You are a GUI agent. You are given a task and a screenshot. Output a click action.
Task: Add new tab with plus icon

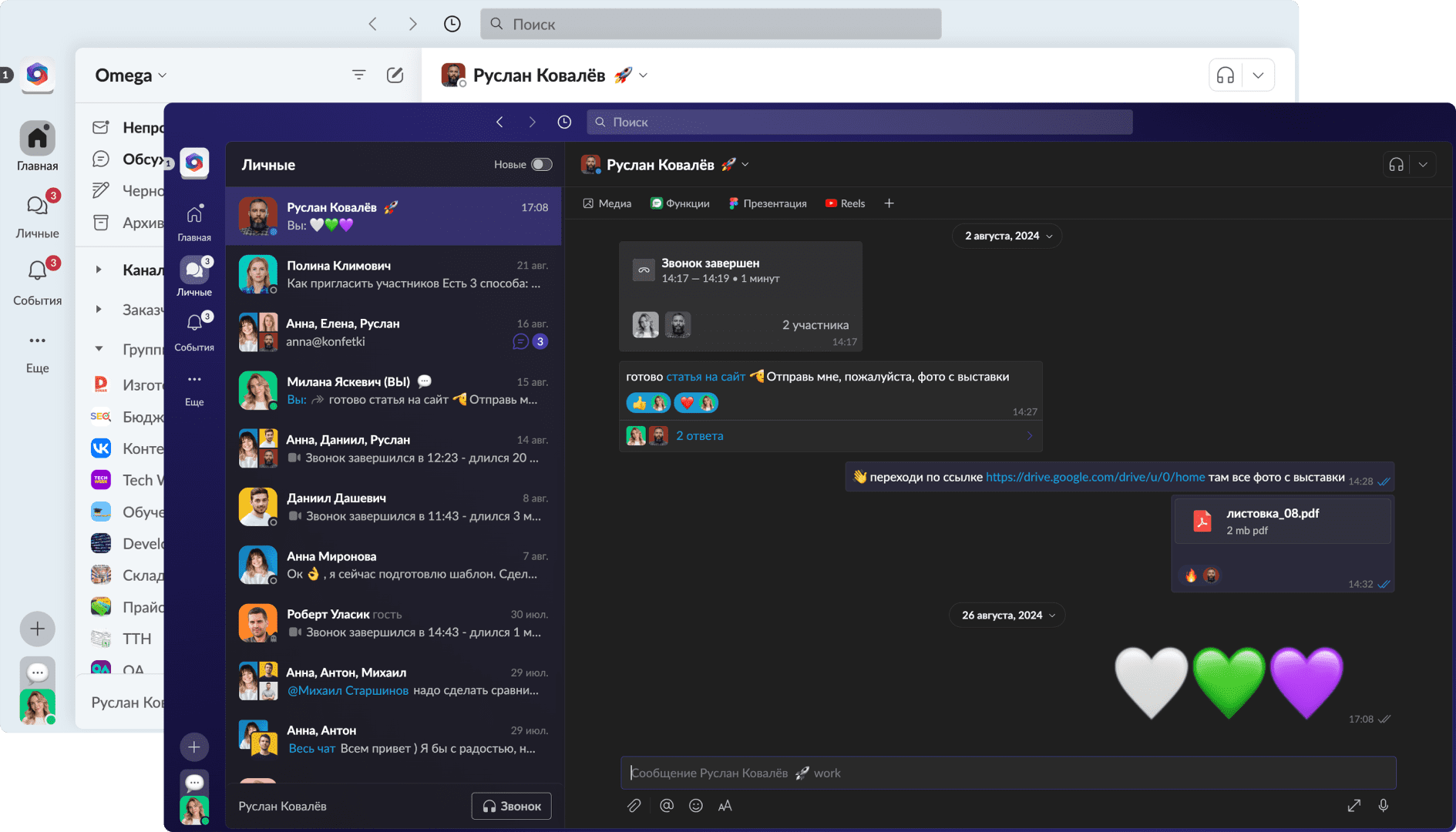(889, 203)
